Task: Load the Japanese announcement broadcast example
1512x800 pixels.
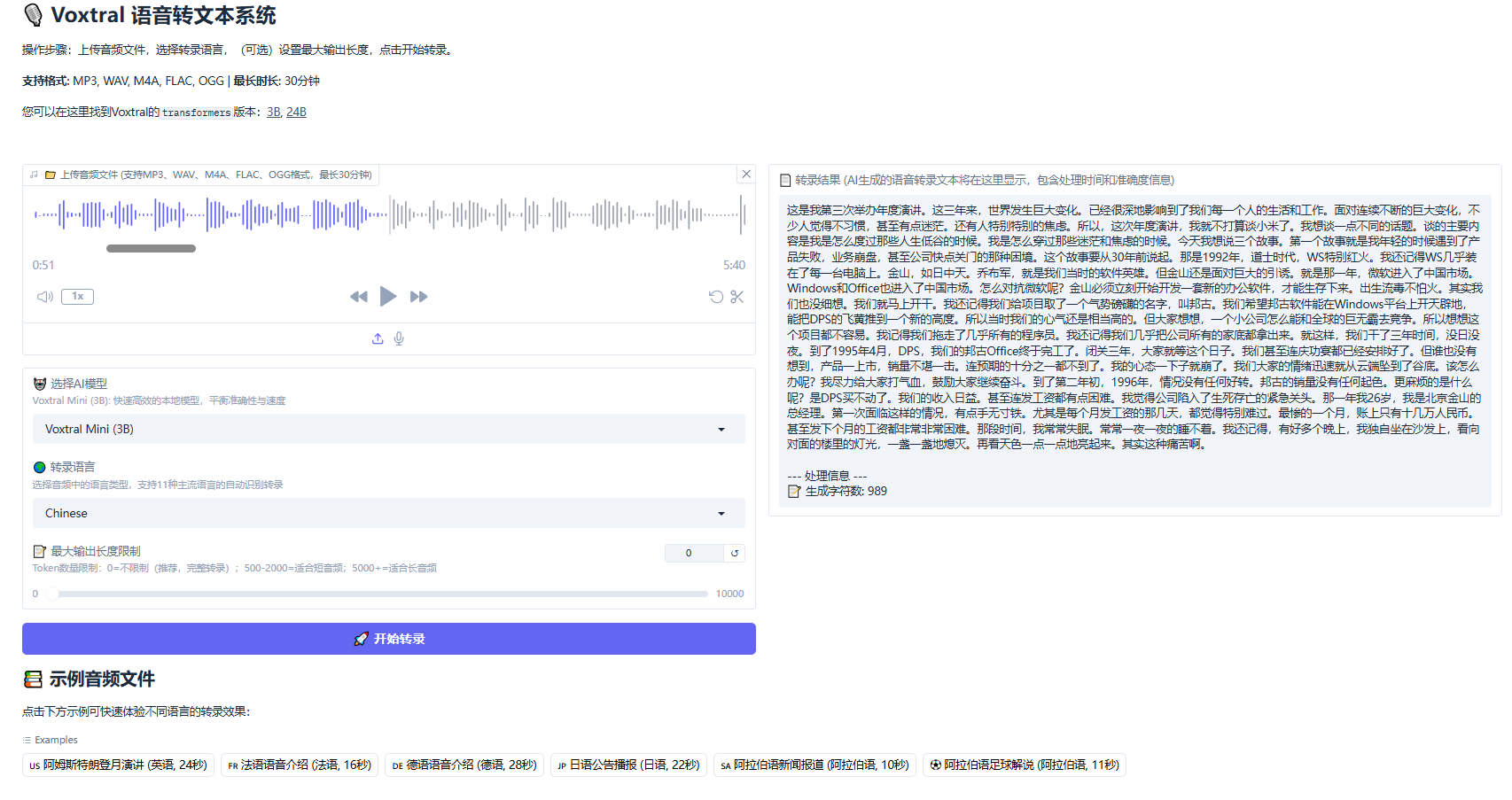Action: [x=628, y=765]
